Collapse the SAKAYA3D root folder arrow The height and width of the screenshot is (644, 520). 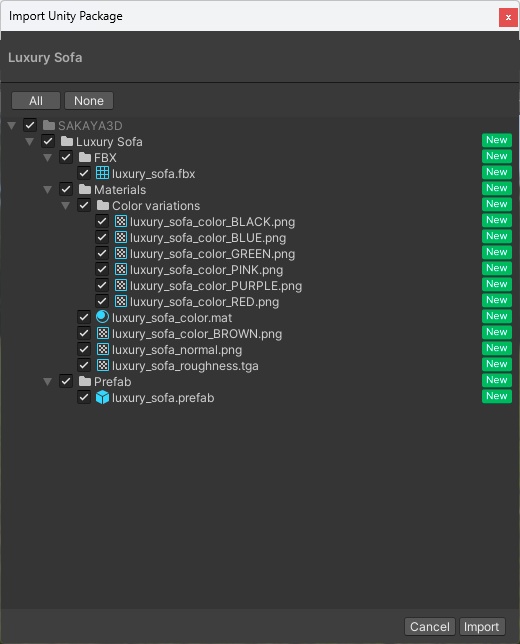pyautogui.click(x=12, y=126)
